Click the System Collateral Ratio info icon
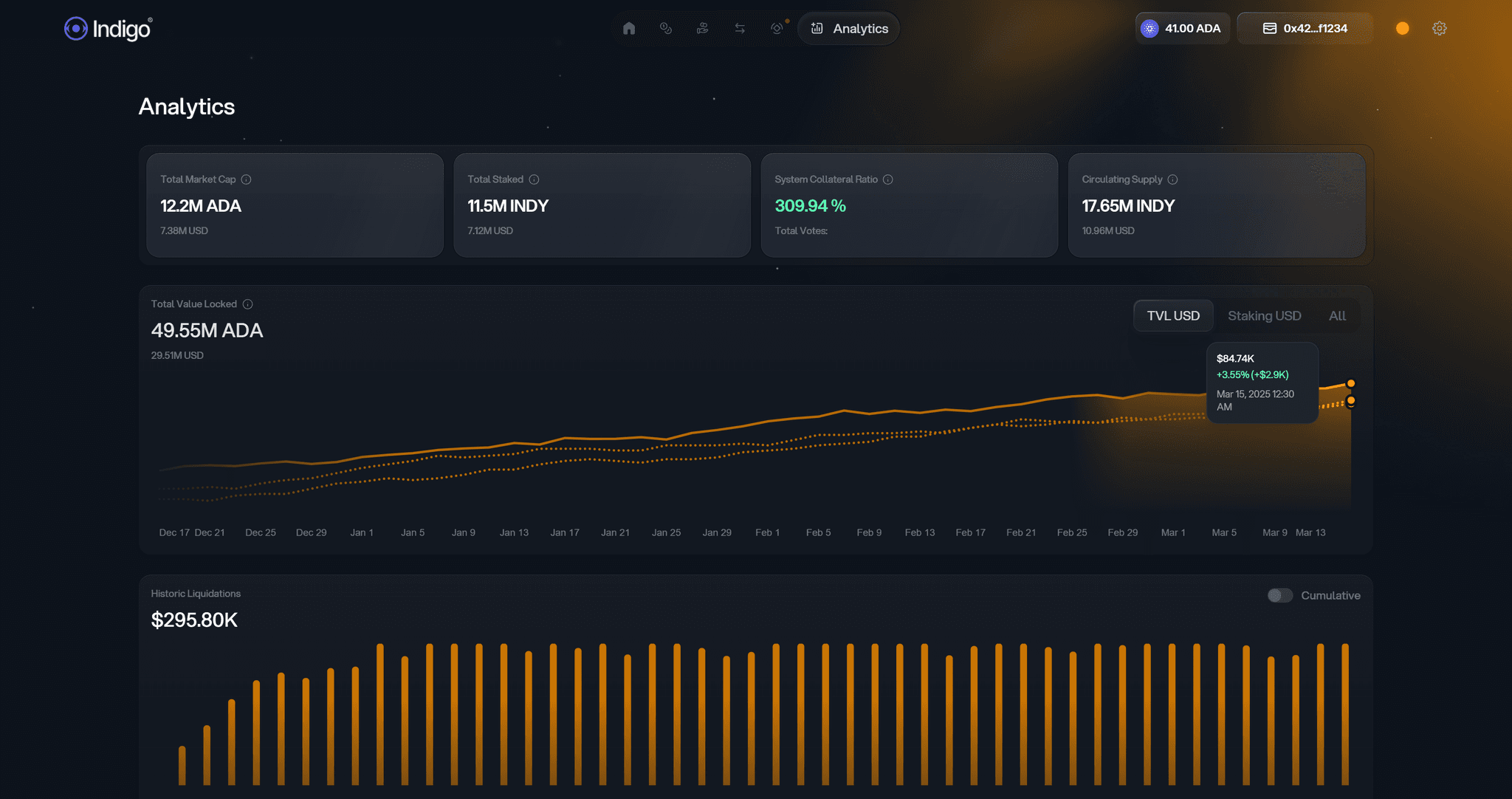Viewport: 1512px width, 799px height. click(887, 179)
